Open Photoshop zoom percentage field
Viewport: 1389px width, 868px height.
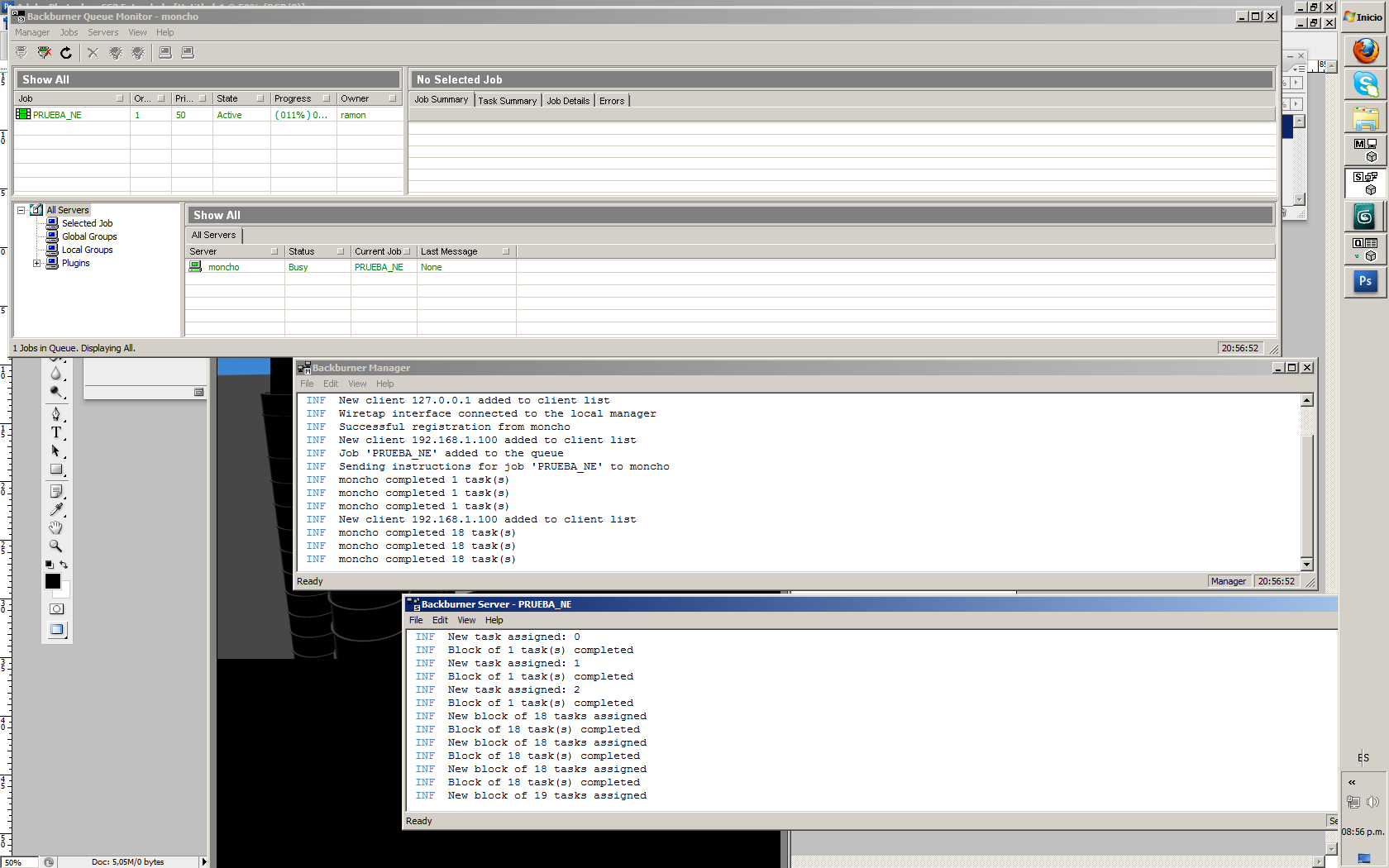[19, 862]
